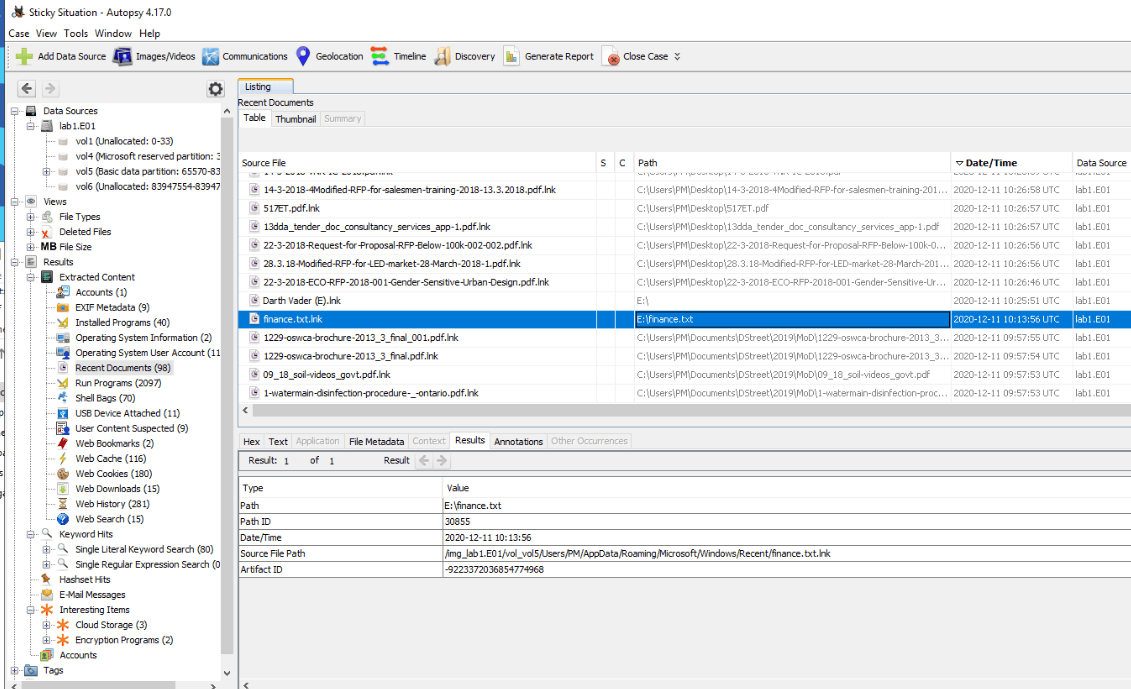
Task: Expand Cloud Storage (3) interesting items
Action: (46, 625)
